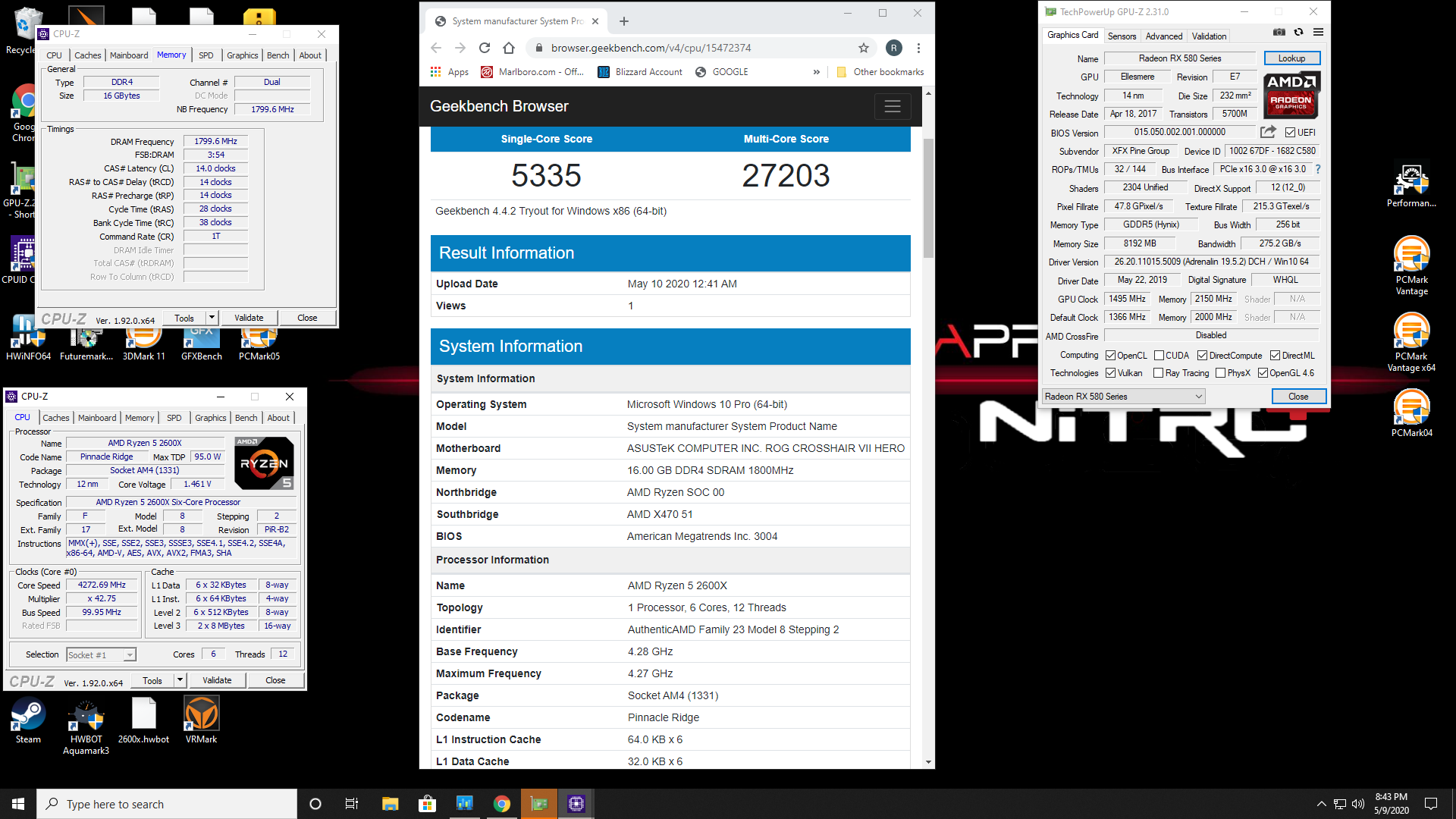Screen dimensions: 1456x819
Task: Select SPD tab in upper CPU-Z window
Action: click(x=206, y=55)
